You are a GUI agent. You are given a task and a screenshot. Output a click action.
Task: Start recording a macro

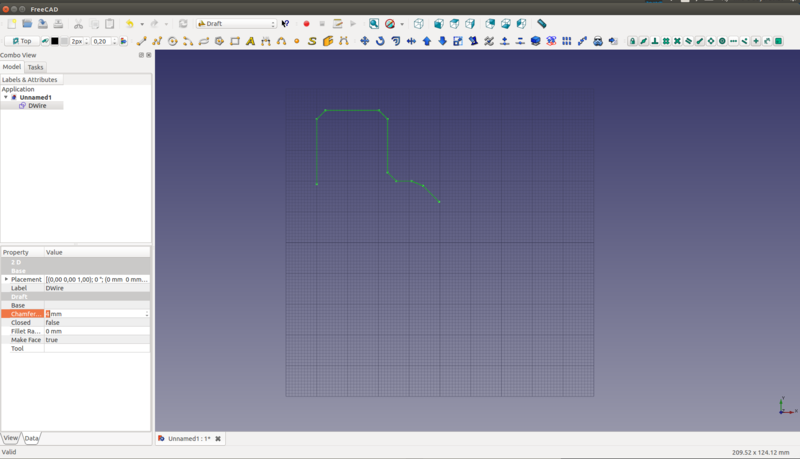point(307,23)
